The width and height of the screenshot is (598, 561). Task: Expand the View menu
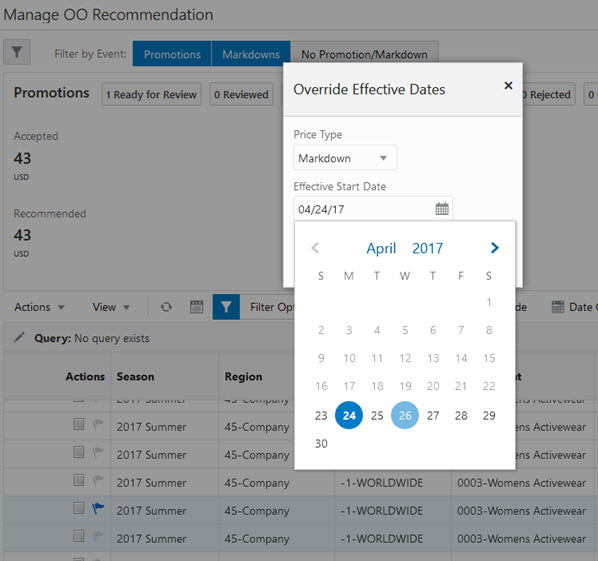(111, 307)
